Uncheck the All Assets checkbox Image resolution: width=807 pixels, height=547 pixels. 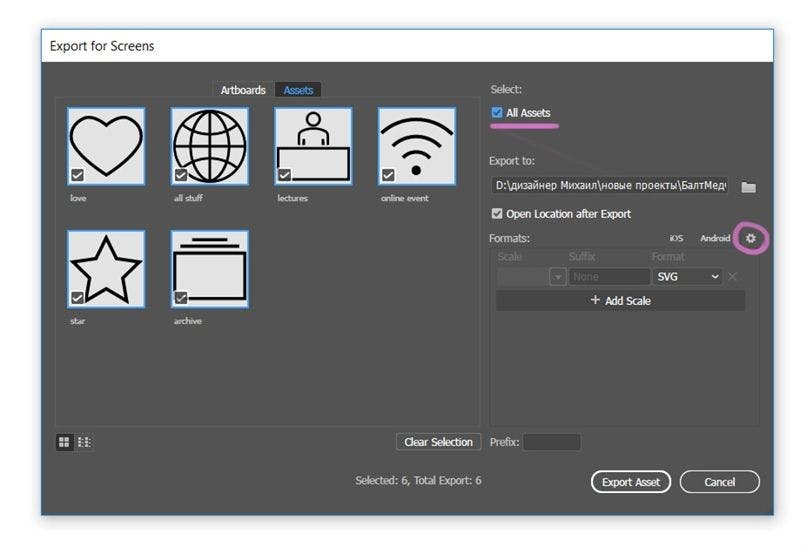click(497, 113)
